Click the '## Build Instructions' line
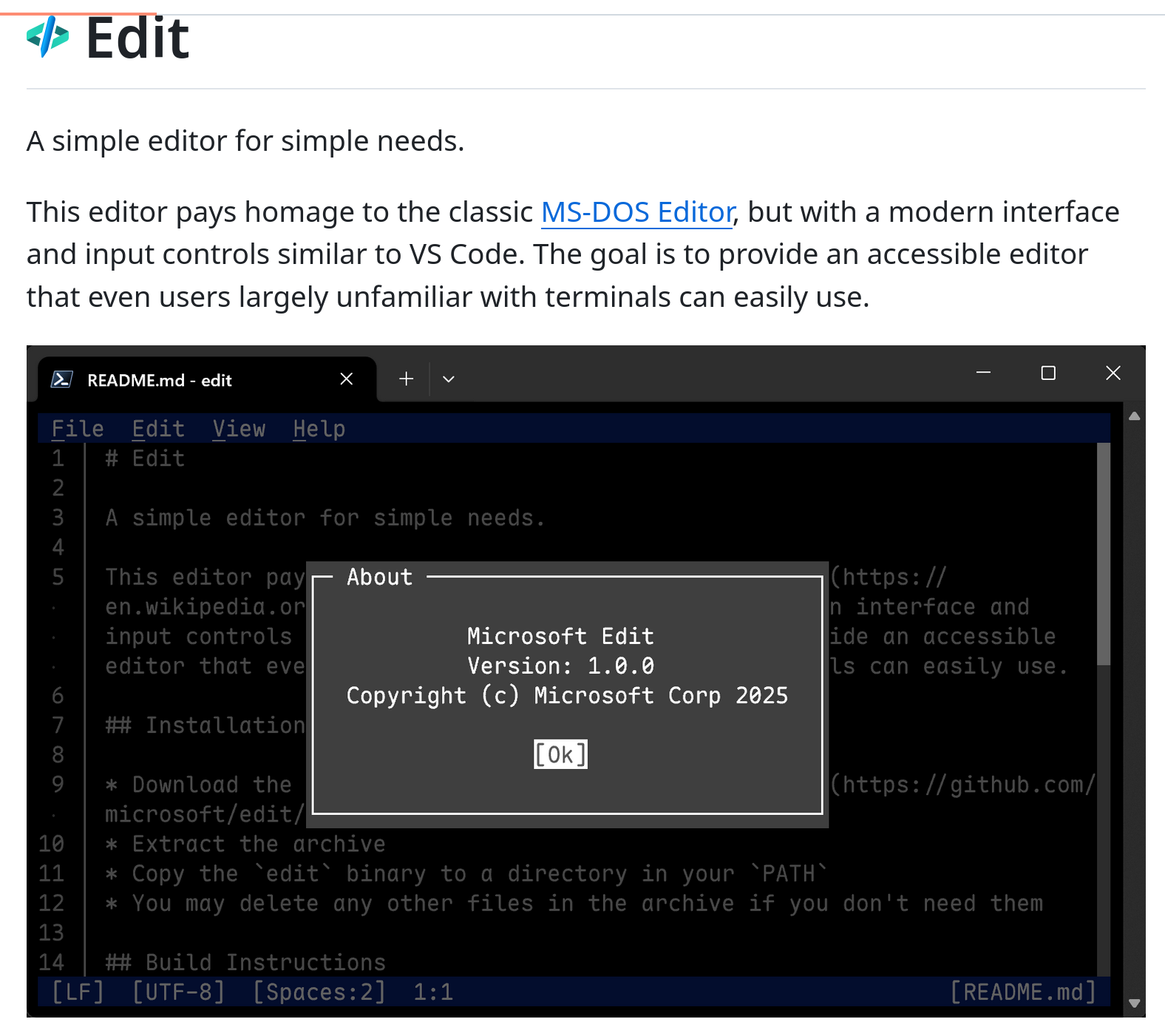The image size is (1165, 1036). coord(245,962)
